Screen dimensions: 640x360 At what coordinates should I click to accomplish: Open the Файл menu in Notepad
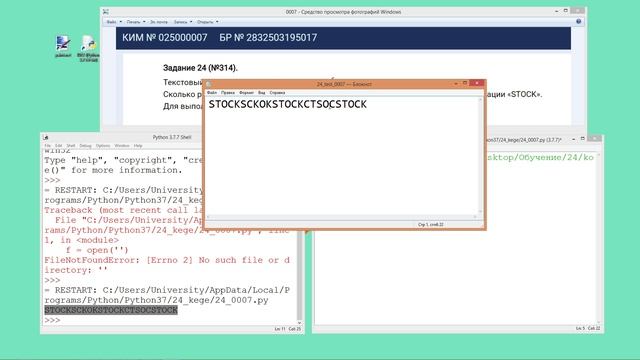click(212, 93)
